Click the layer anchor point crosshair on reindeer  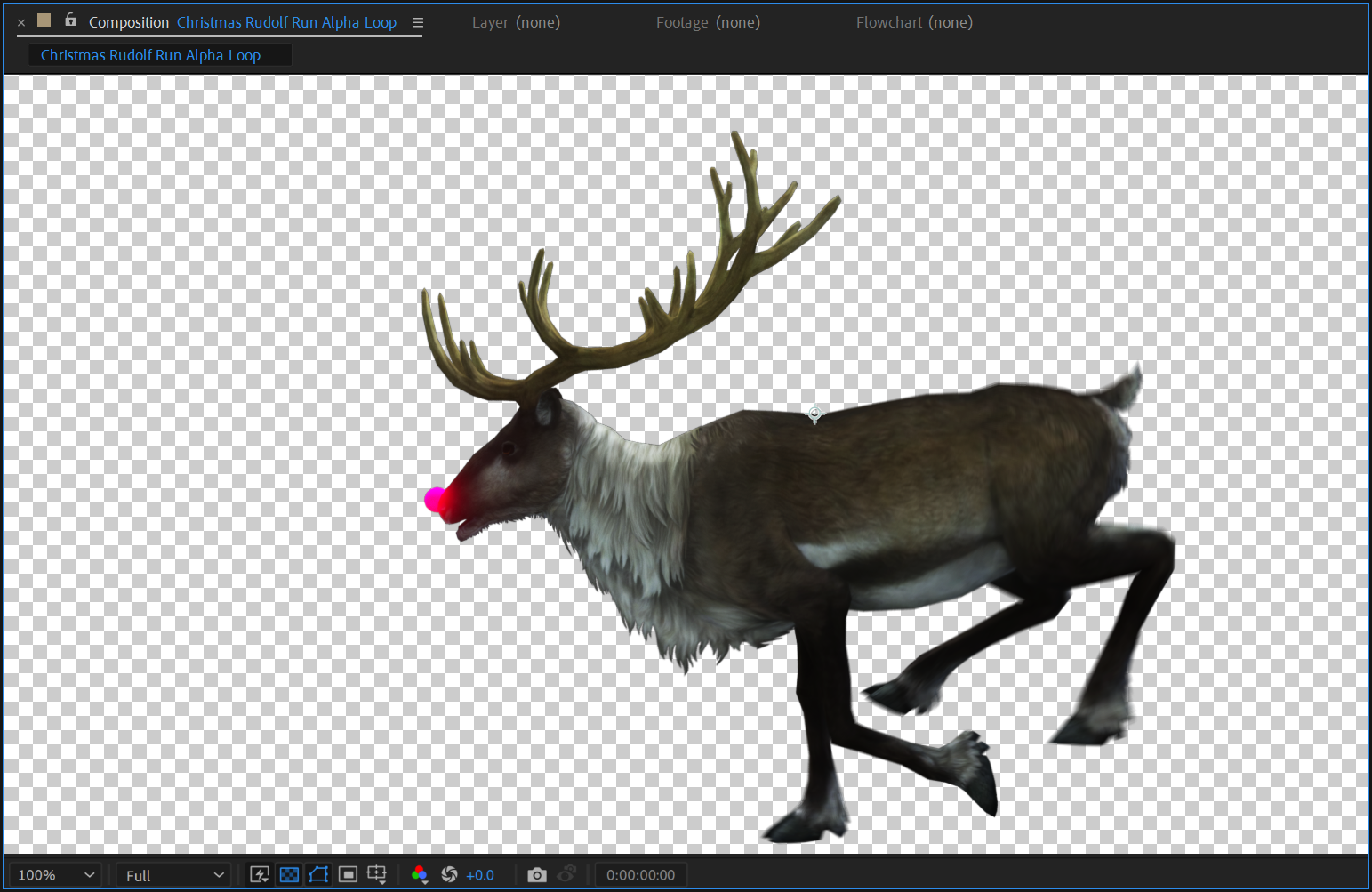815,414
